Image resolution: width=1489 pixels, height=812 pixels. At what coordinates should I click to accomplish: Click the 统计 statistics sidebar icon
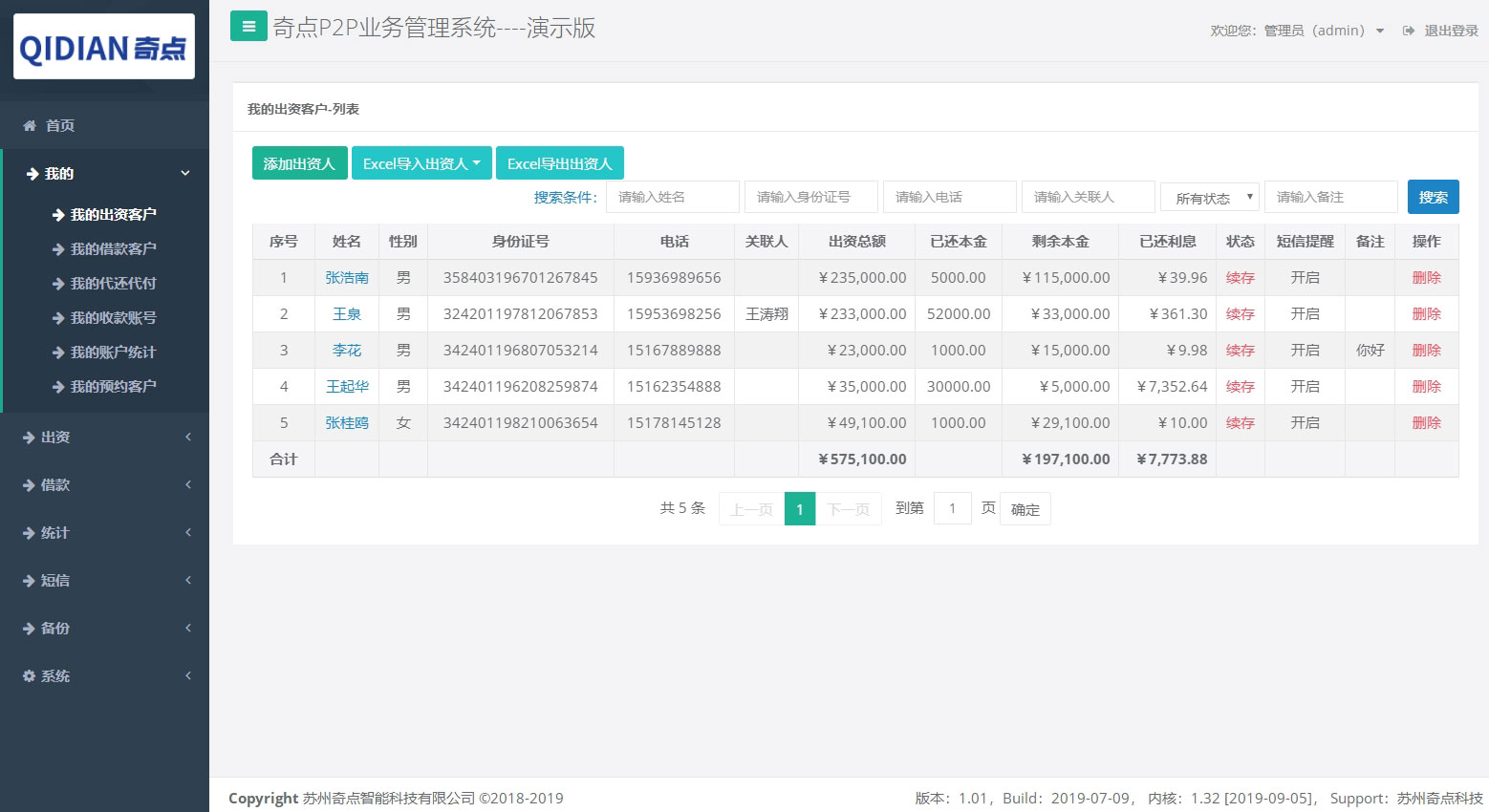pyautogui.click(x=30, y=532)
